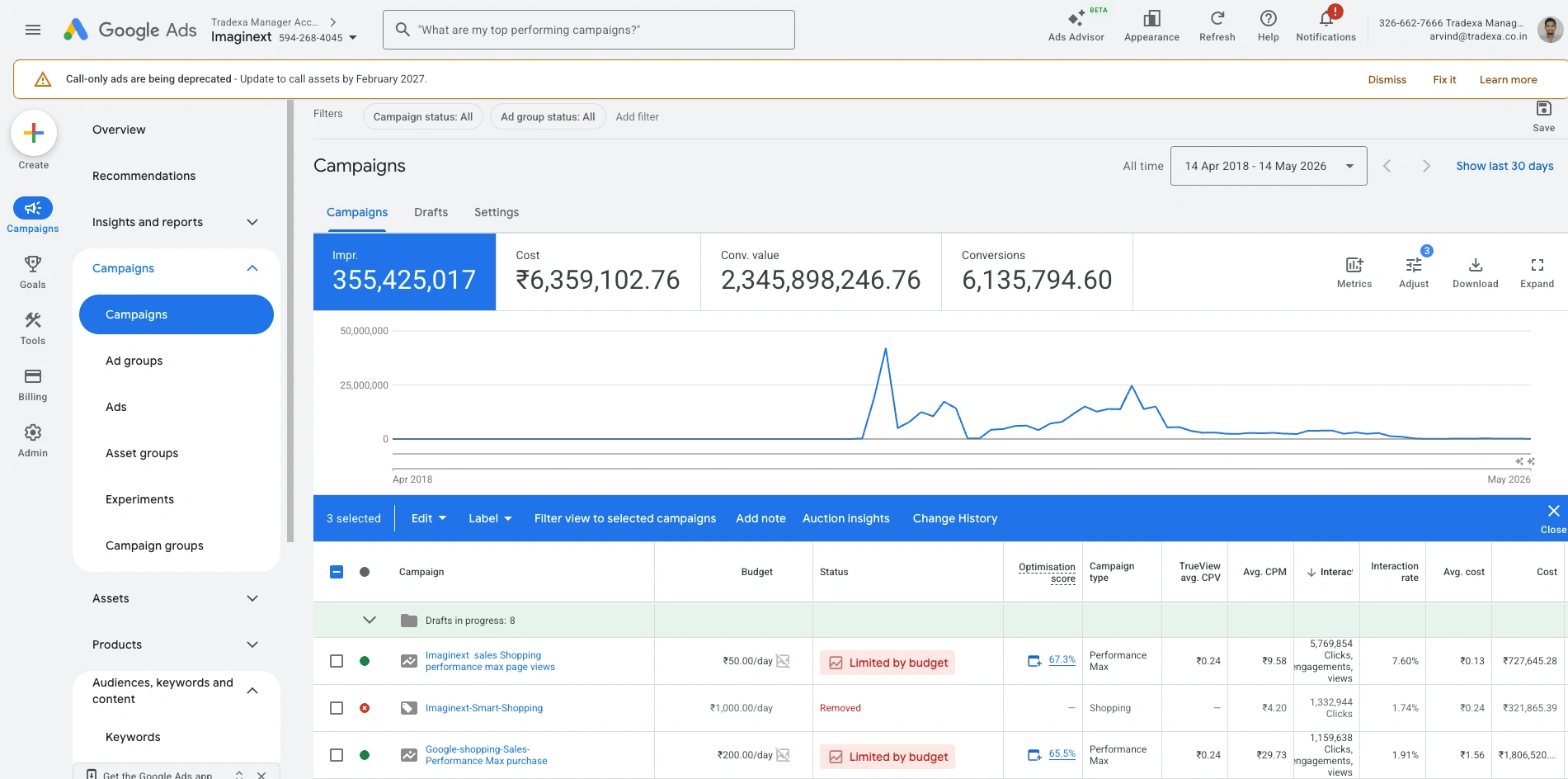Viewport: 1568px width, 779px height.
Task: Click the status dot column header
Action: (365, 572)
